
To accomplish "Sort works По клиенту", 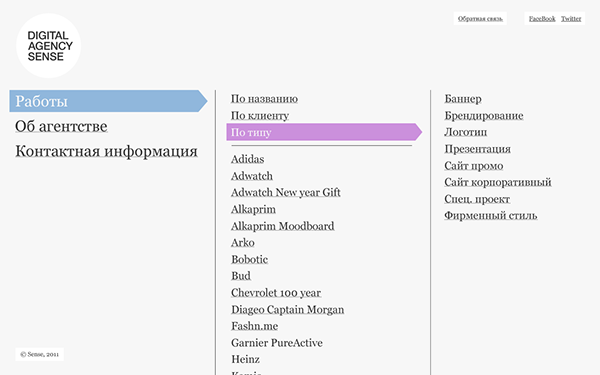I will coord(260,116).
